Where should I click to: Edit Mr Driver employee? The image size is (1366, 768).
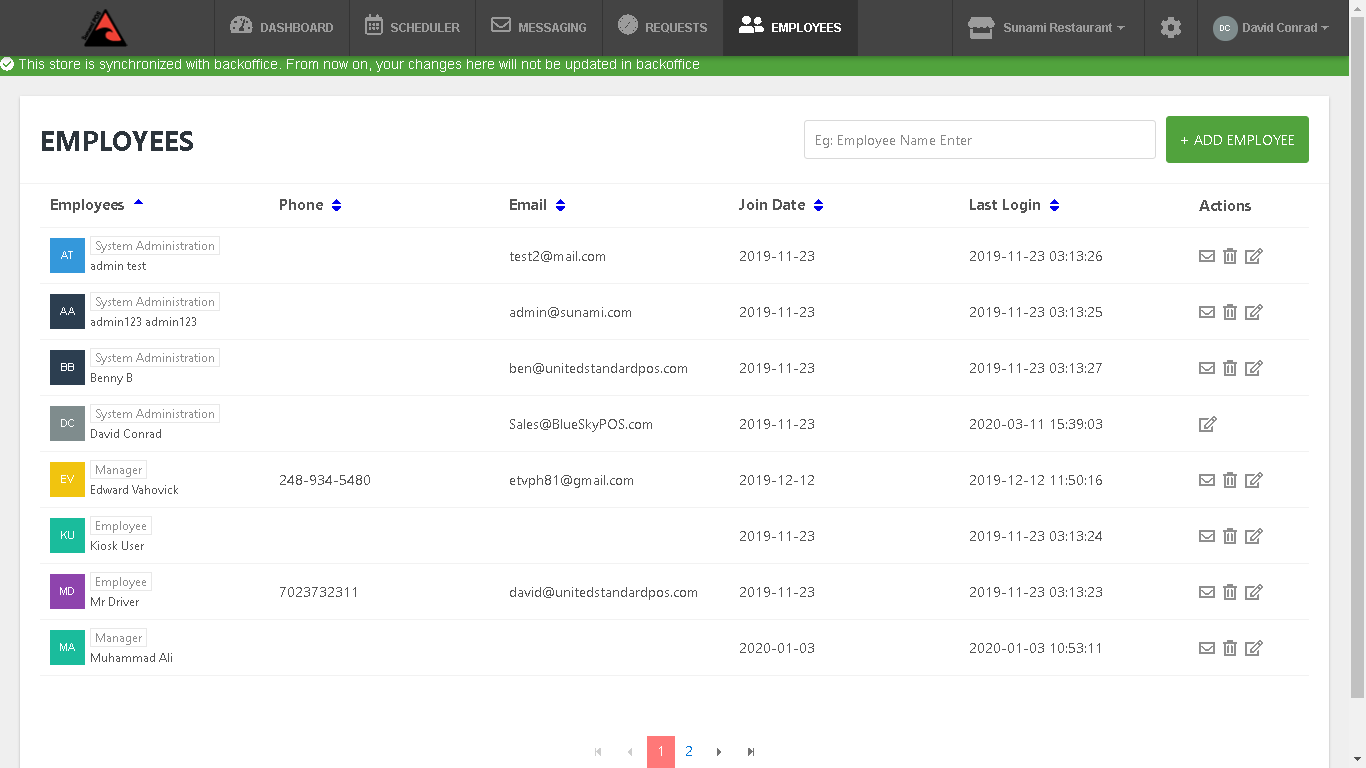click(x=1254, y=592)
